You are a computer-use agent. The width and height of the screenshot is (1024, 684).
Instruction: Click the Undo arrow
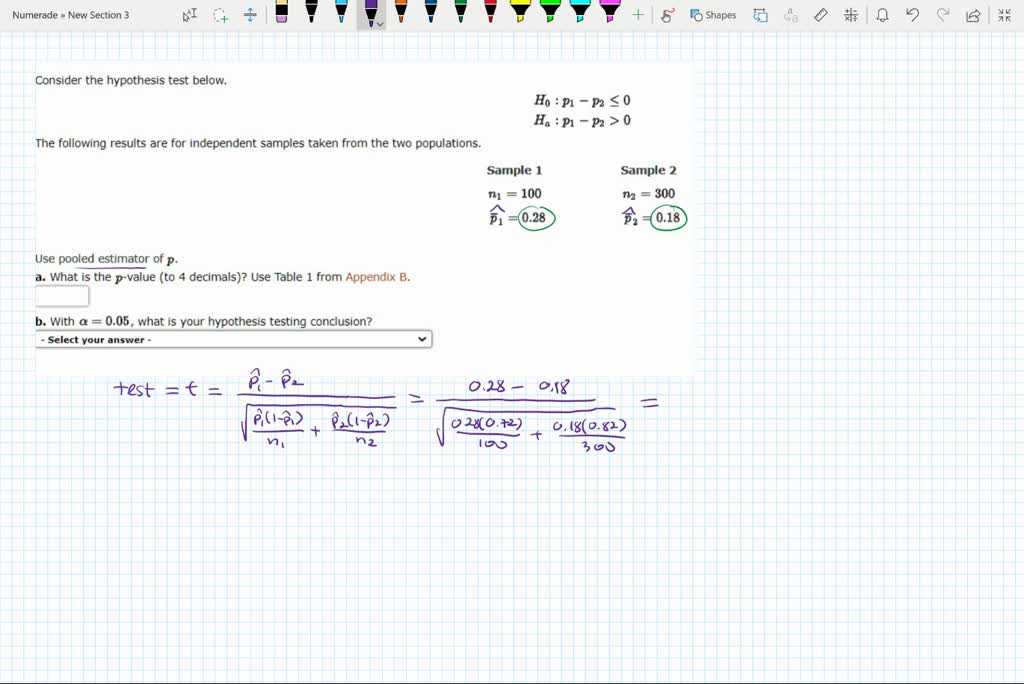[x=912, y=15]
